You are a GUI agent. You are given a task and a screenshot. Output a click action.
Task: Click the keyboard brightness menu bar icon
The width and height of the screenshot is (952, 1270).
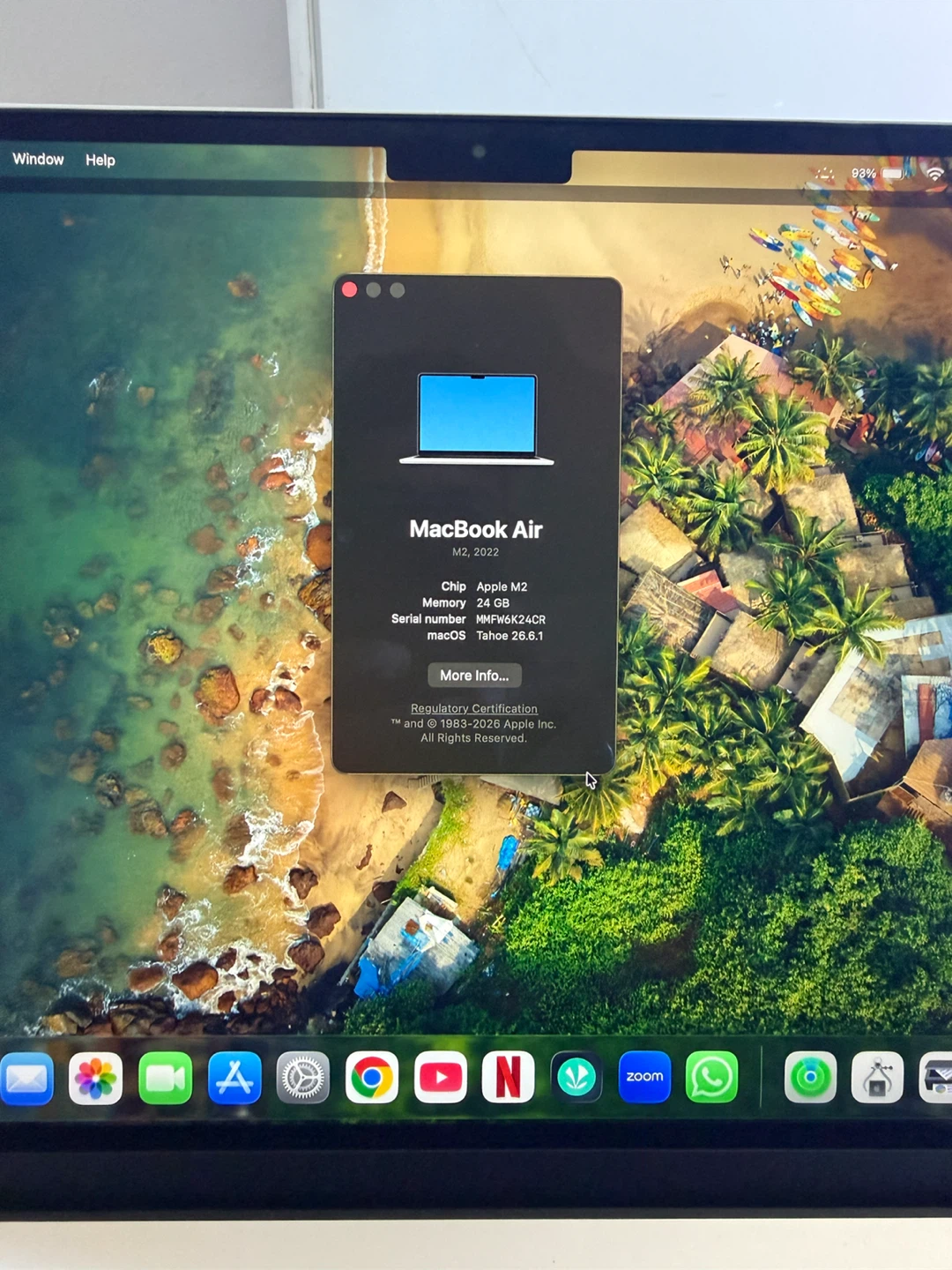pyautogui.click(x=825, y=174)
